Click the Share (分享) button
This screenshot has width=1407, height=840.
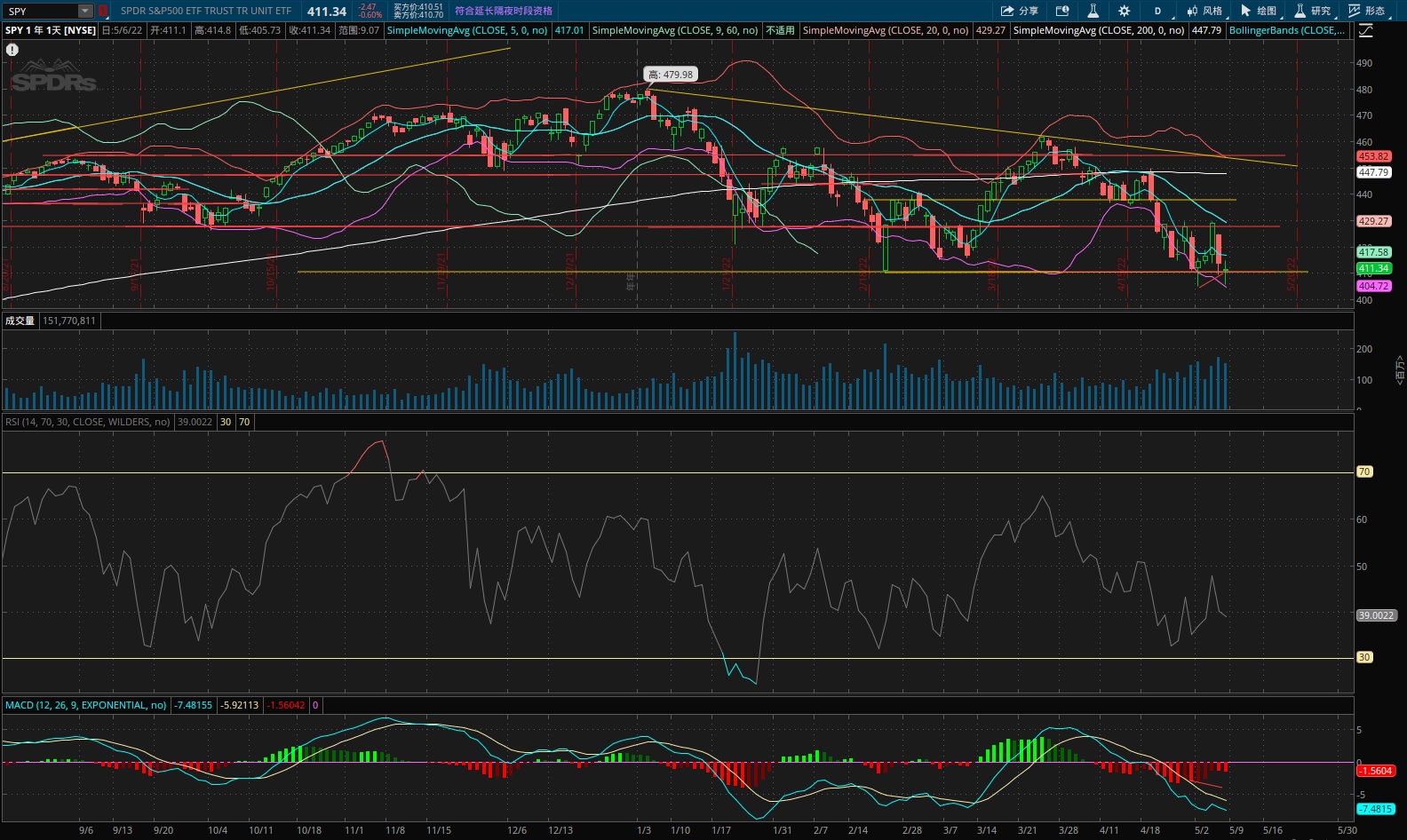click(x=1020, y=11)
